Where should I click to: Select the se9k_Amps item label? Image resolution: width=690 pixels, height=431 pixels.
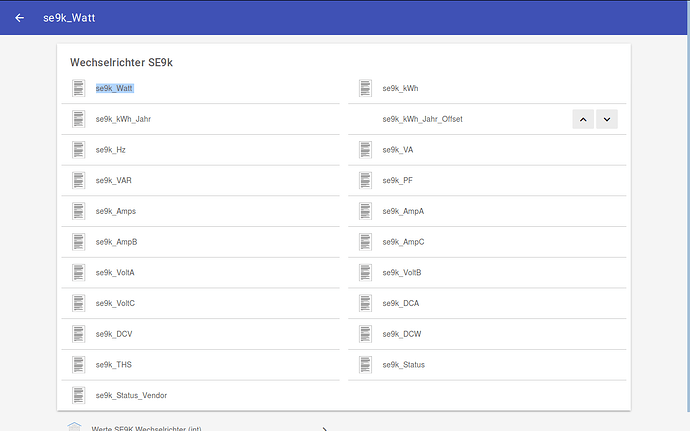(x=116, y=211)
